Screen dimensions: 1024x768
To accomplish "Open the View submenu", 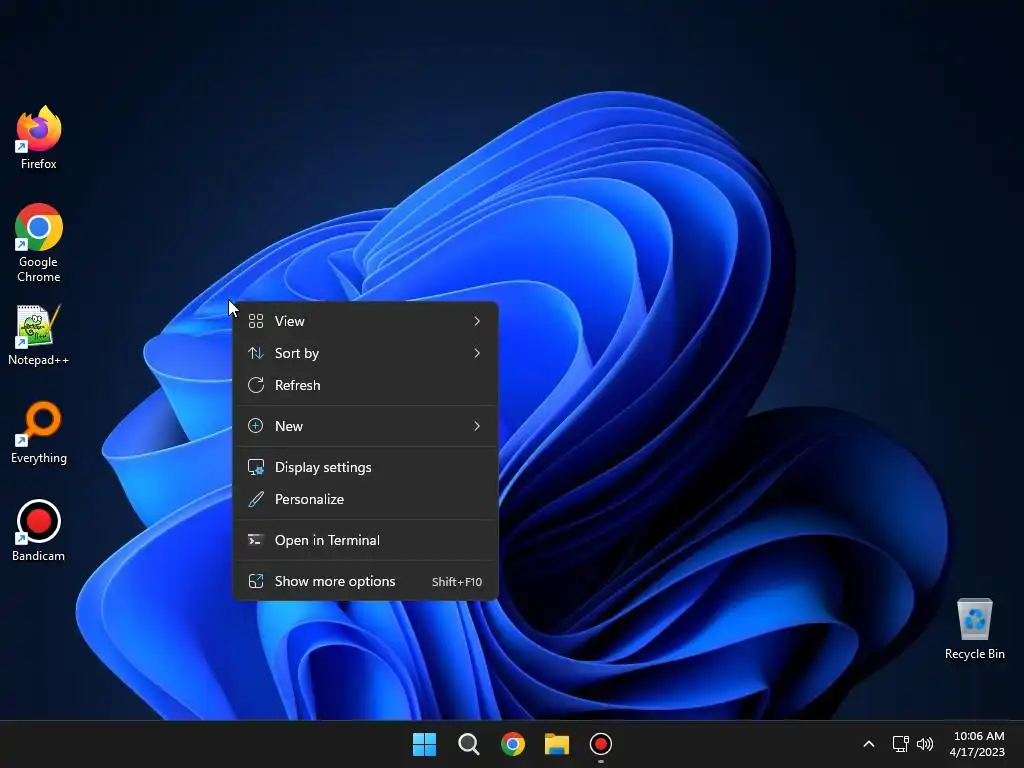I will 366,321.
